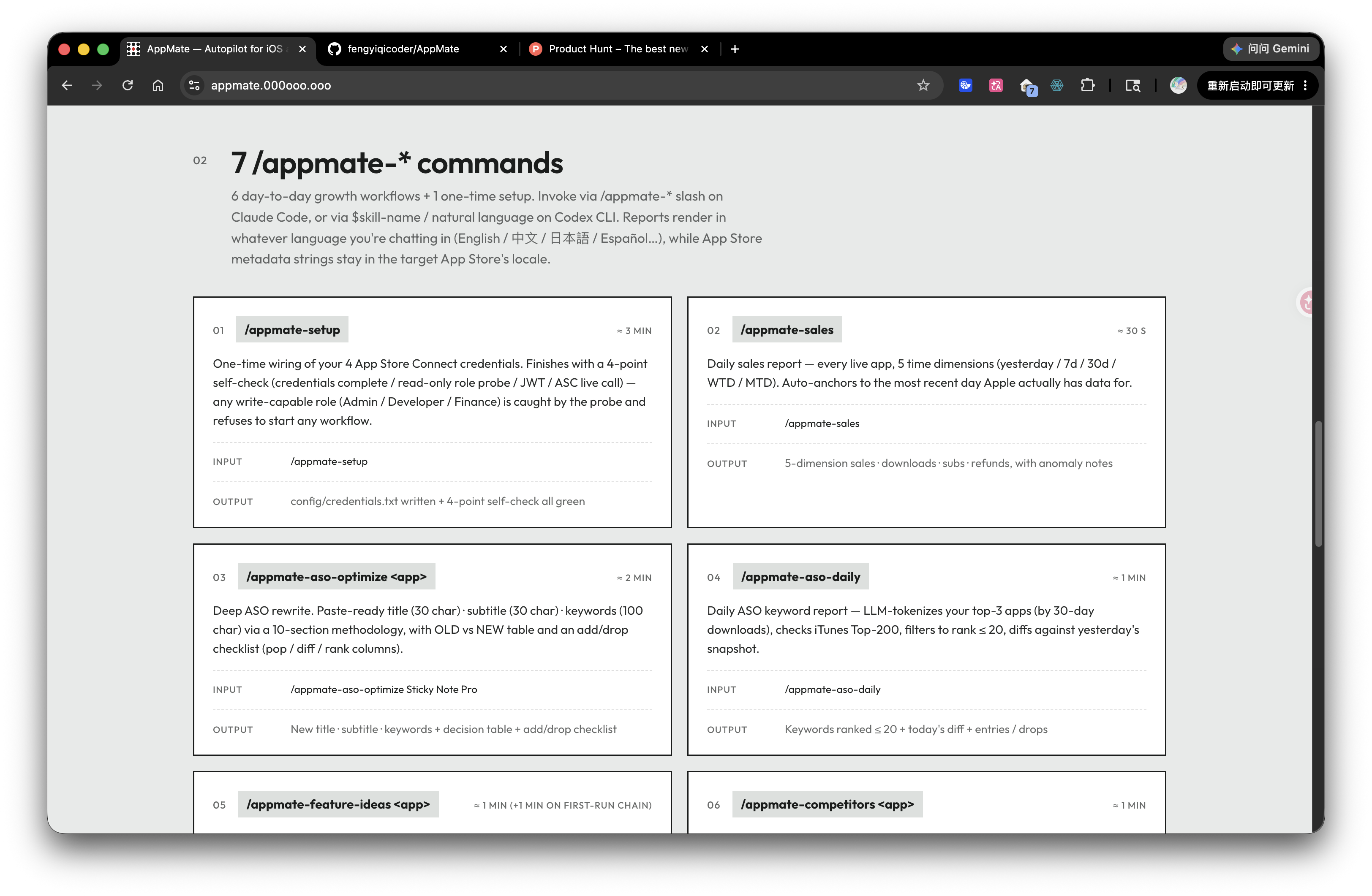Click output 'Keywords ranked ≤ 20 + today's diff'
This screenshot has height=896, width=1372.
916,729
